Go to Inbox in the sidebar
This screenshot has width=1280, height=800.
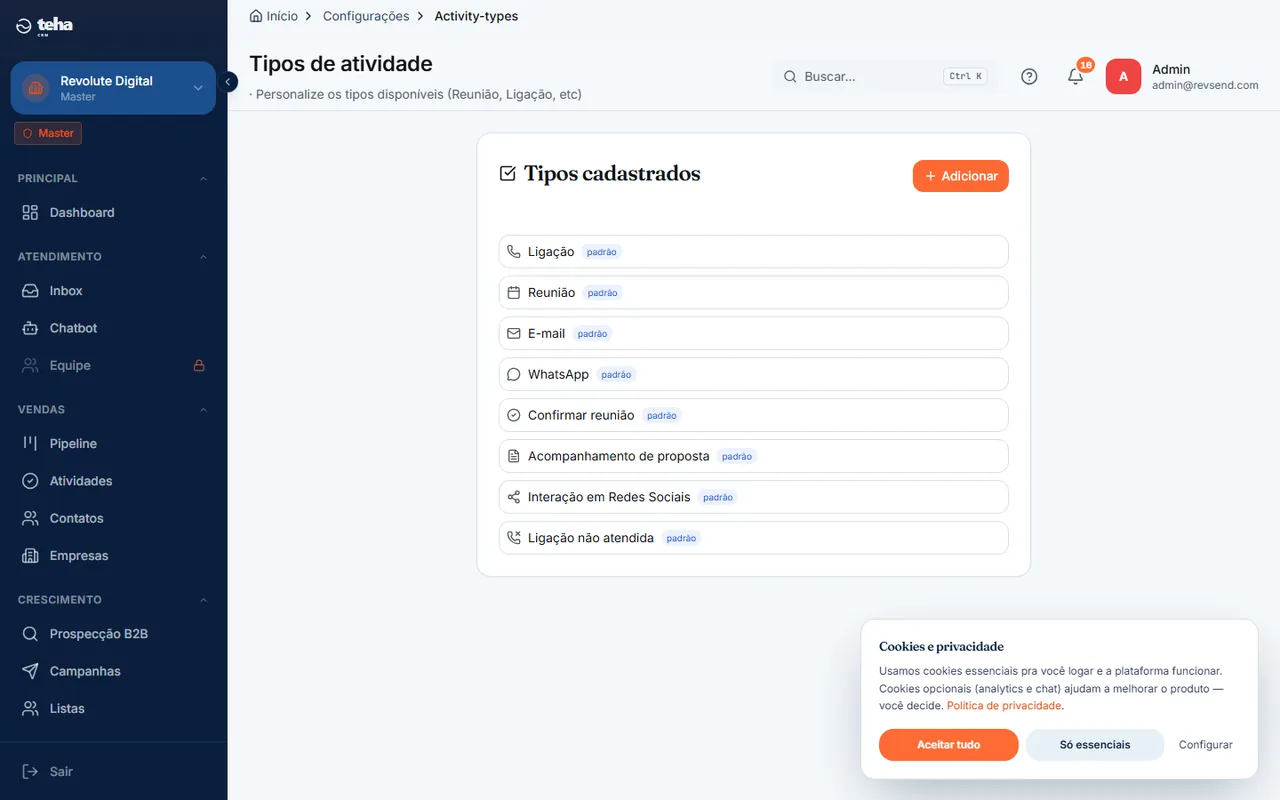tap(113, 290)
